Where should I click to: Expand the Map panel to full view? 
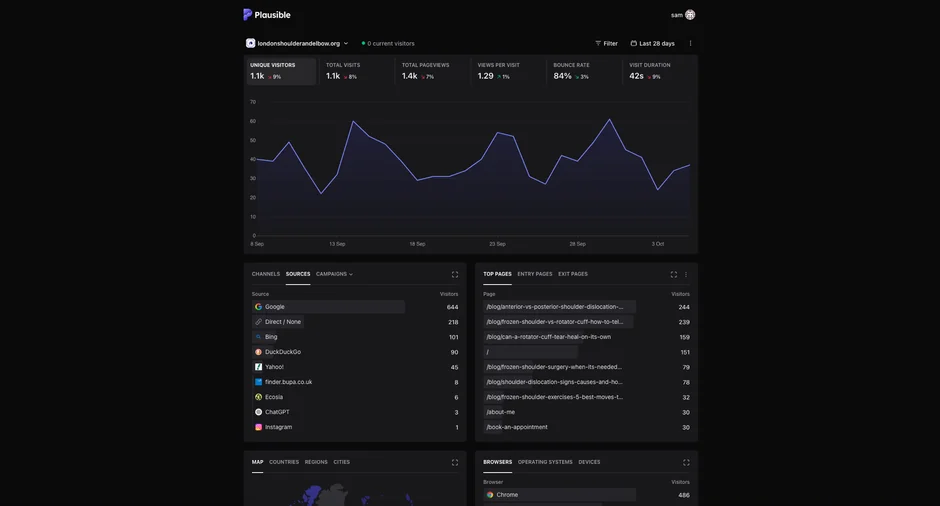tap(454, 462)
